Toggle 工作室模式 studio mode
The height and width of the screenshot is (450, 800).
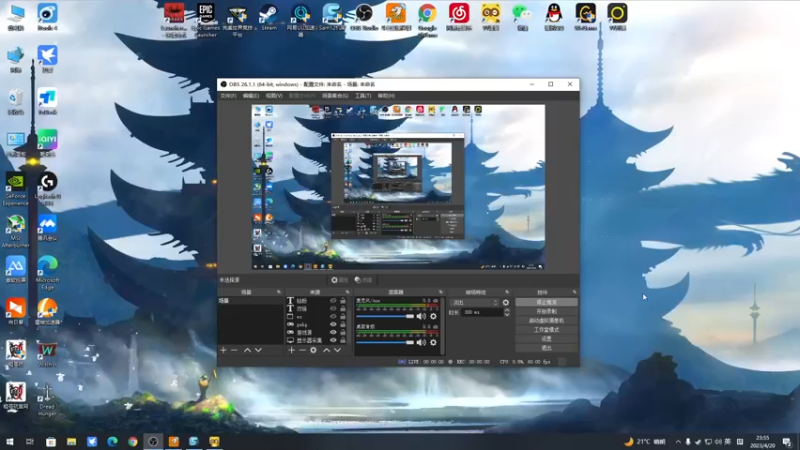point(546,330)
